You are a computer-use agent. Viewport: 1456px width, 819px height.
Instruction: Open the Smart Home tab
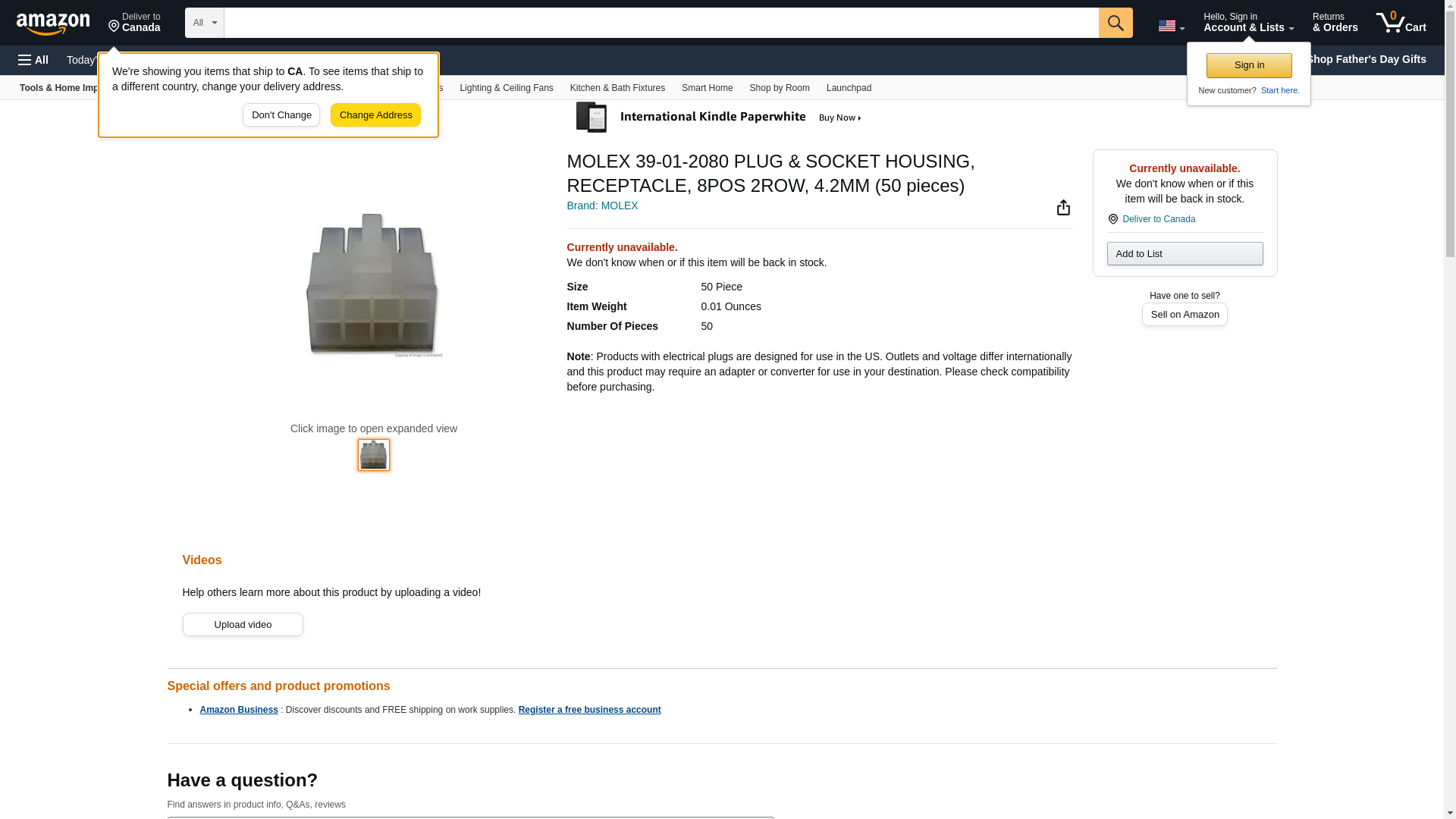pyautogui.click(x=707, y=88)
